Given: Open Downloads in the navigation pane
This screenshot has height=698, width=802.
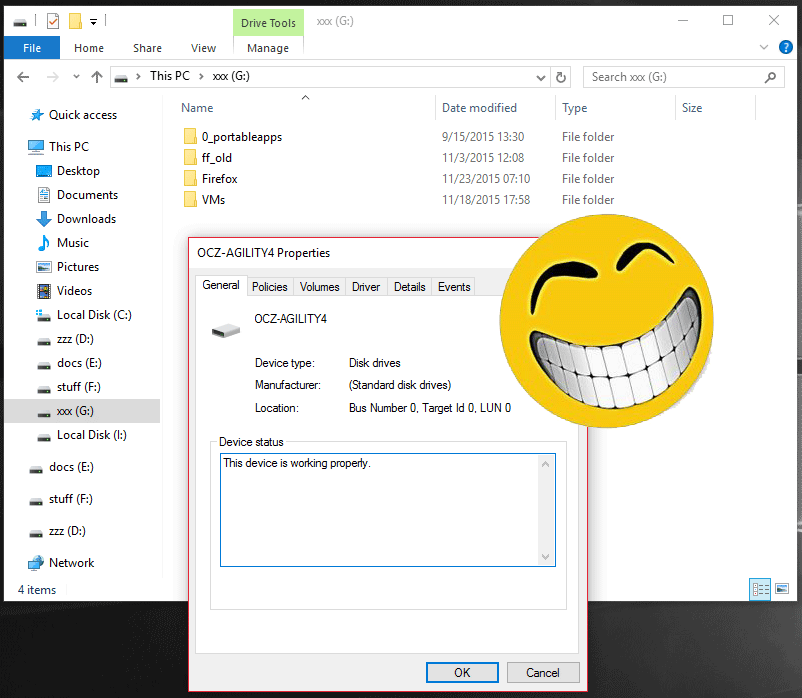Looking at the screenshot, I should click(86, 219).
